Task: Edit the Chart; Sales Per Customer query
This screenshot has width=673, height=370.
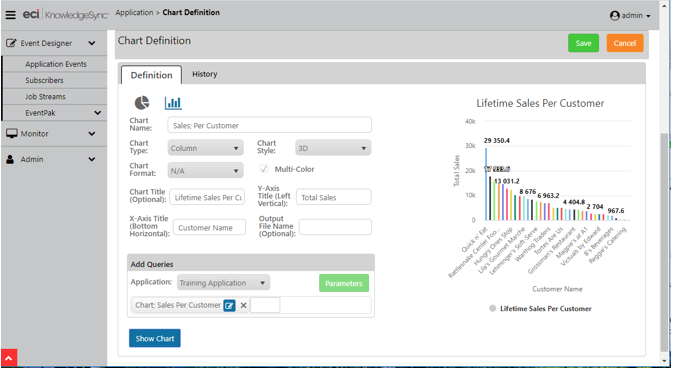Action: (x=229, y=306)
